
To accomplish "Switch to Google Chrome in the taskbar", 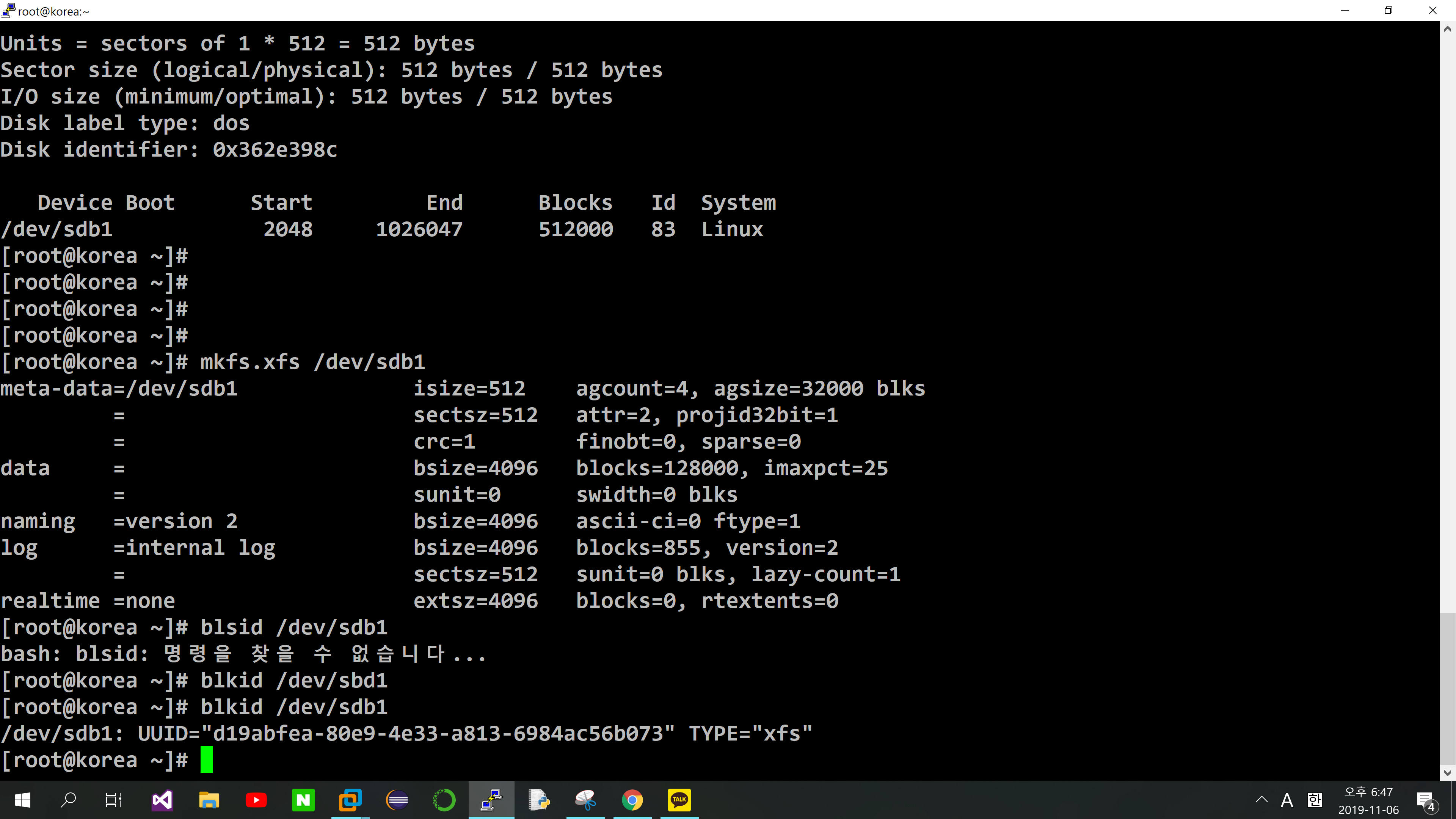I will [x=632, y=800].
